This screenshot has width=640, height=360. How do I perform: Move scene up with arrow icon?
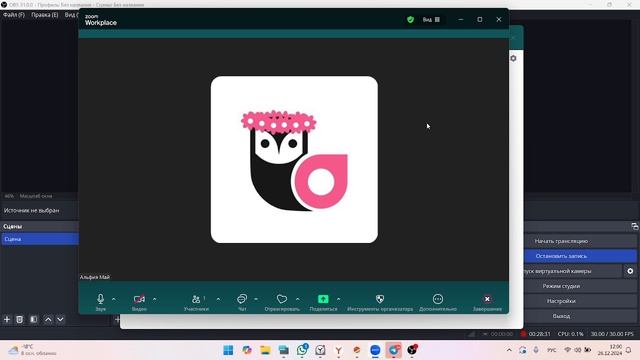48,319
